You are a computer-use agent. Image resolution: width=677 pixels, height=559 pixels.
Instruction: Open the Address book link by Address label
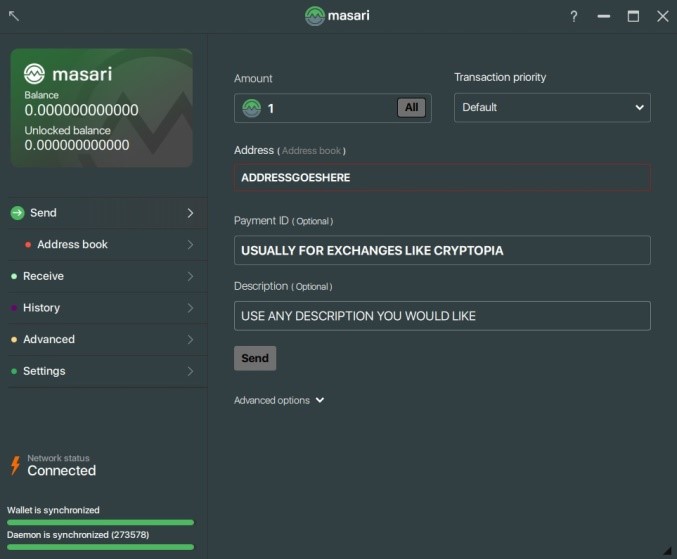(x=311, y=151)
